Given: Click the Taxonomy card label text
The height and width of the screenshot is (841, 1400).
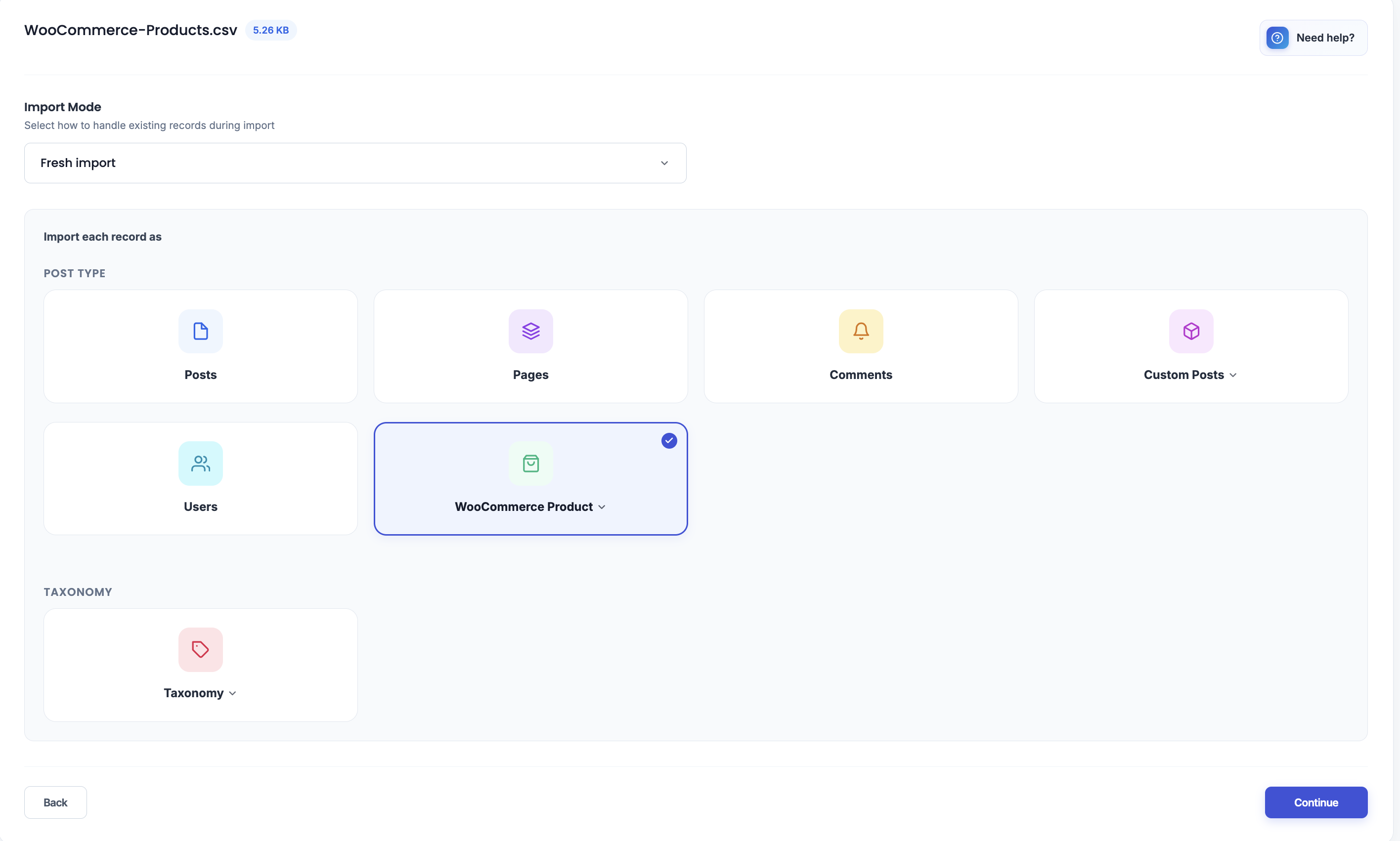Looking at the screenshot, I should click(193, 694).
